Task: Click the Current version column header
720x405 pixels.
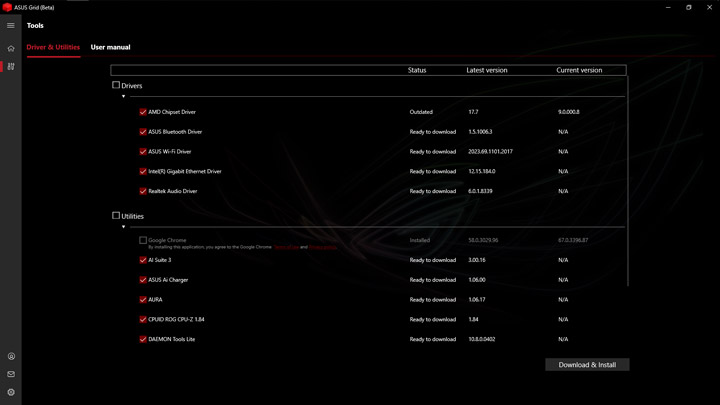Action: coord(579,70)
